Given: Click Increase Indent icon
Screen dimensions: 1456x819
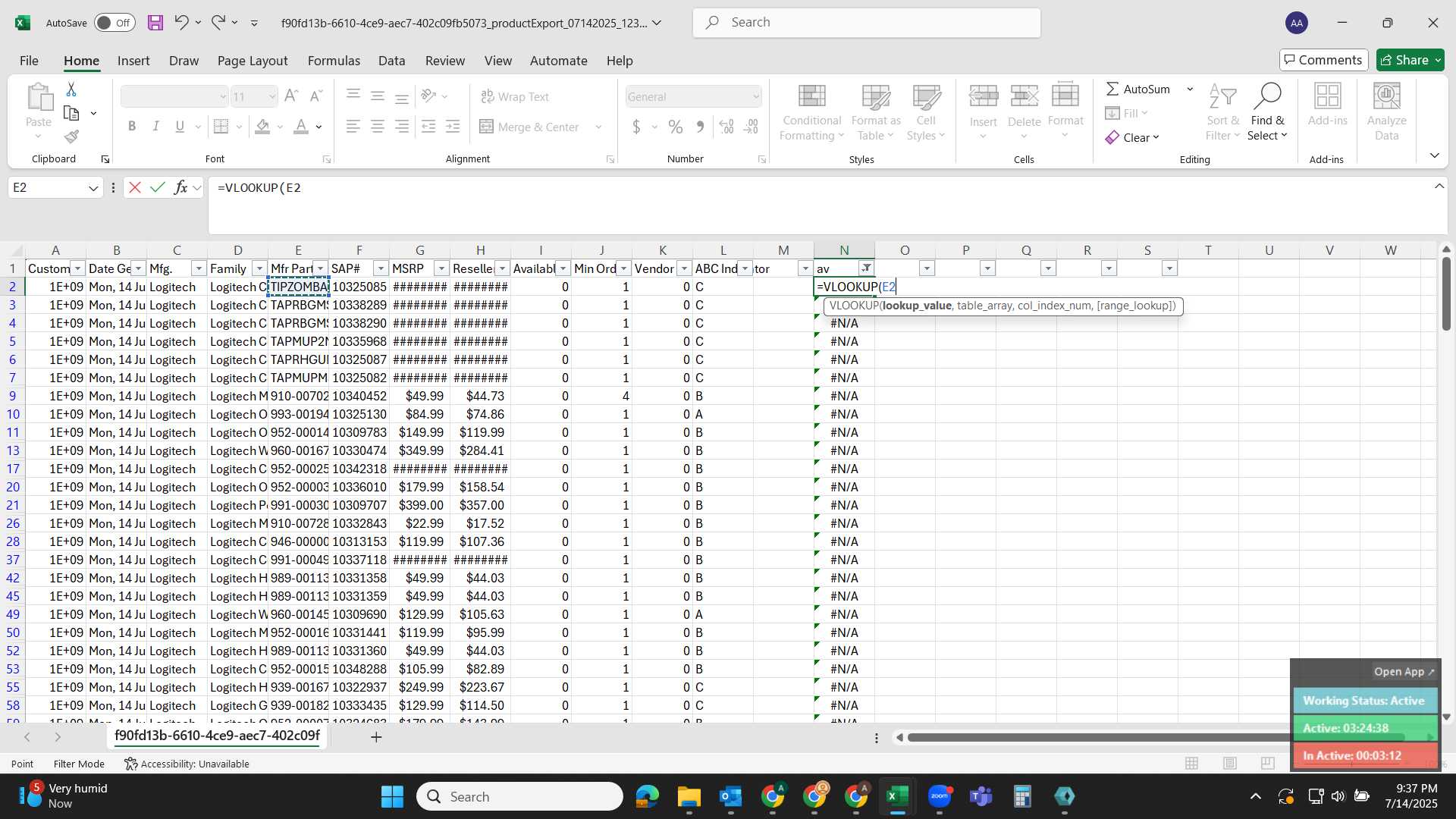Looking at the screenshot, I should 453,127.
